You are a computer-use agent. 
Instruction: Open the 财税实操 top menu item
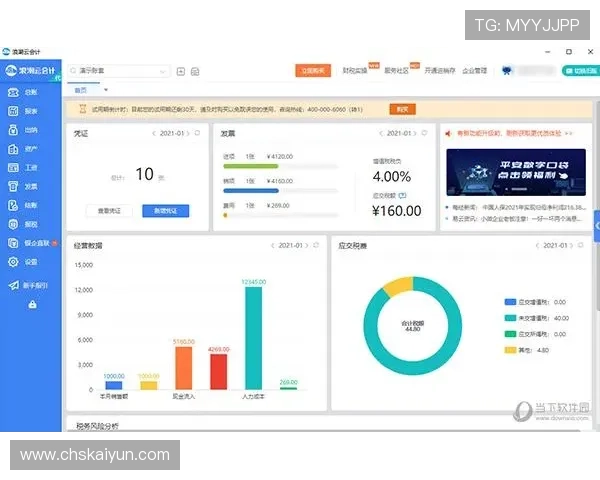pos(355,70)
